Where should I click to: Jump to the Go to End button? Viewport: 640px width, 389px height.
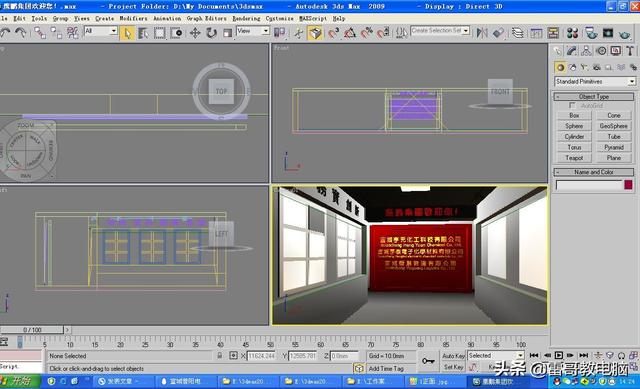pyautogui.click(x=584, y=356)
